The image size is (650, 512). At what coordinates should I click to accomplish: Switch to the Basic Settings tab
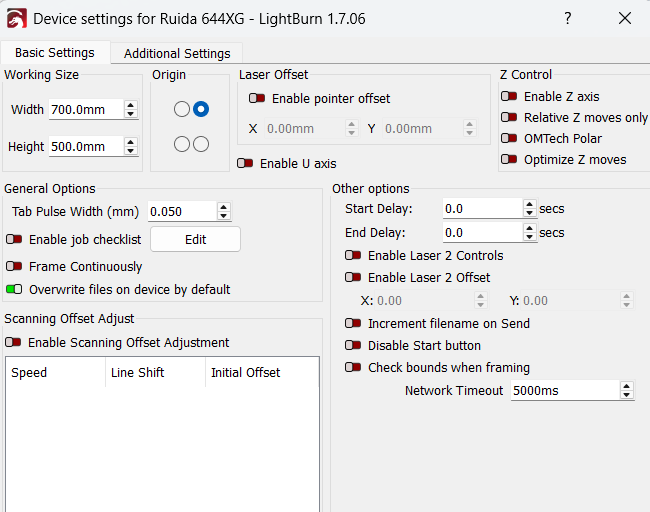(55, 53)
